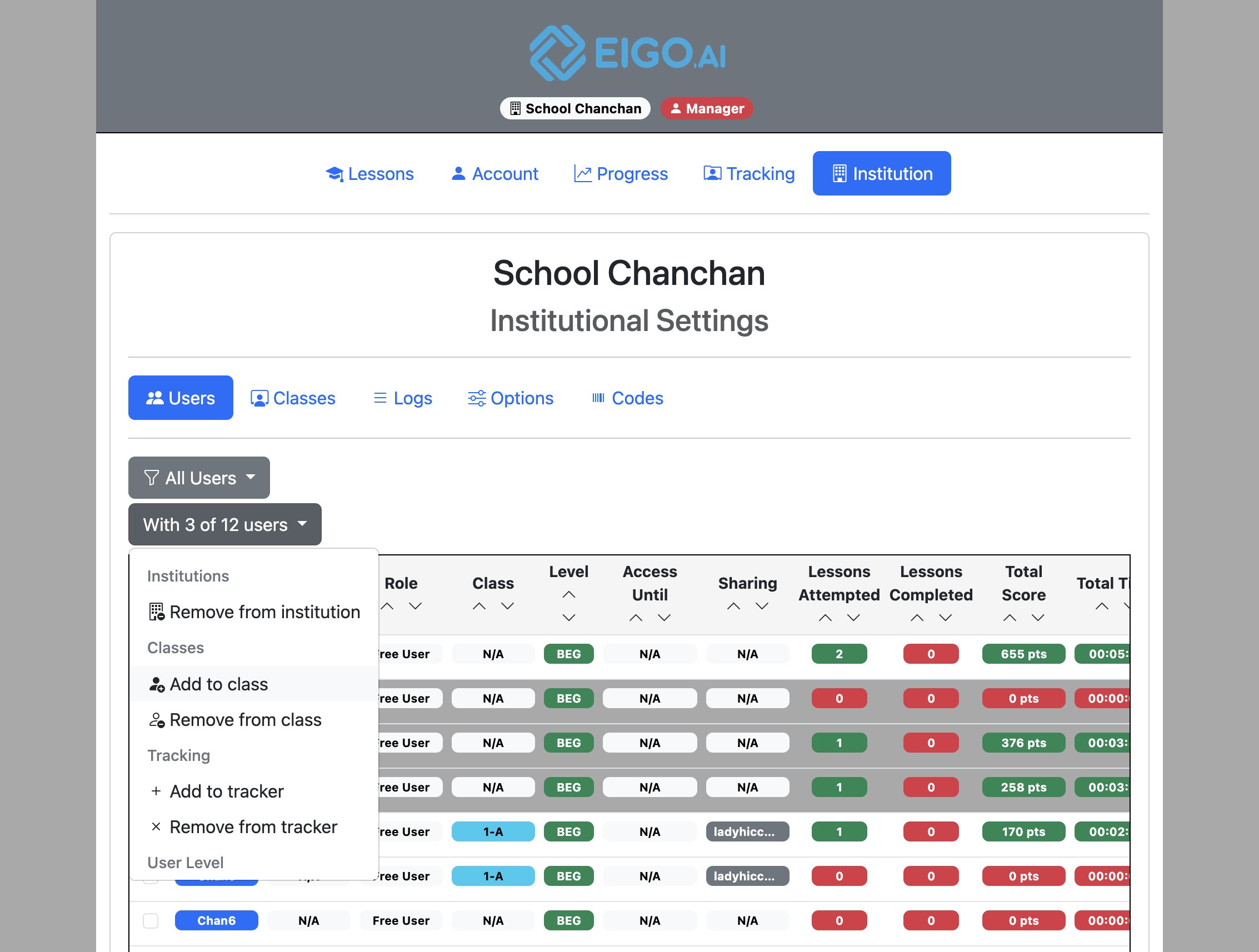The height and width of the screenshot is (952, 1259).
Task: Click the Chan6 username badge
Action: pyautogui.click(x=216, y=920)
